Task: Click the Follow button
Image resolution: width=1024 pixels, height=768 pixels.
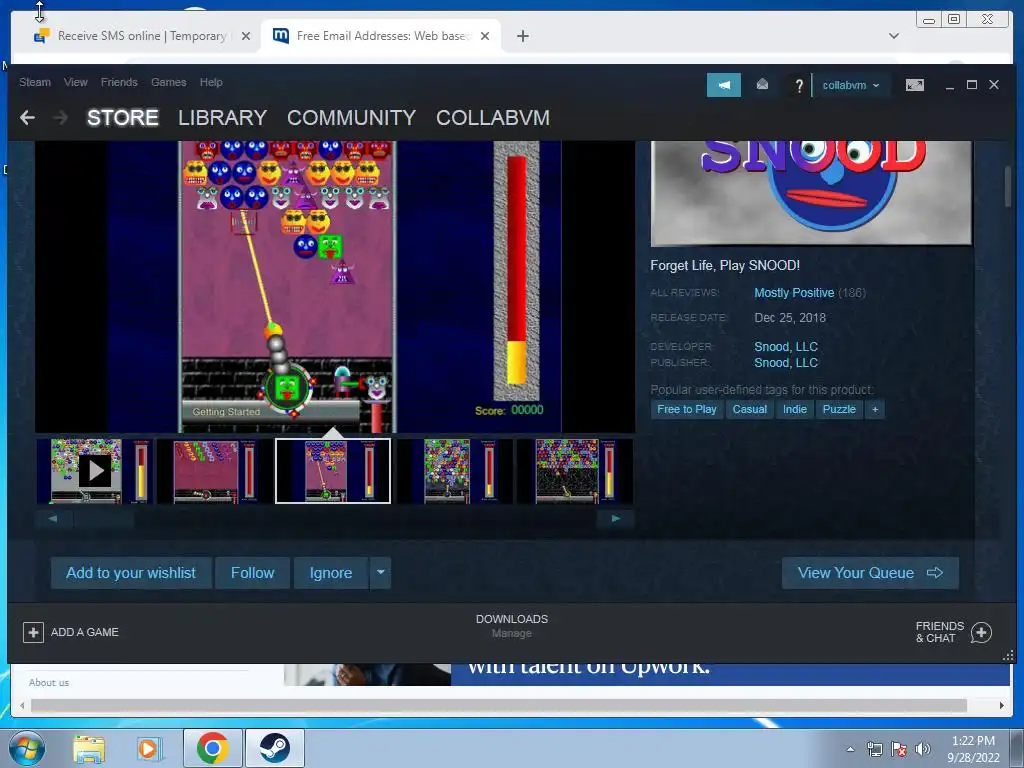Action: (x=252, y=573)
